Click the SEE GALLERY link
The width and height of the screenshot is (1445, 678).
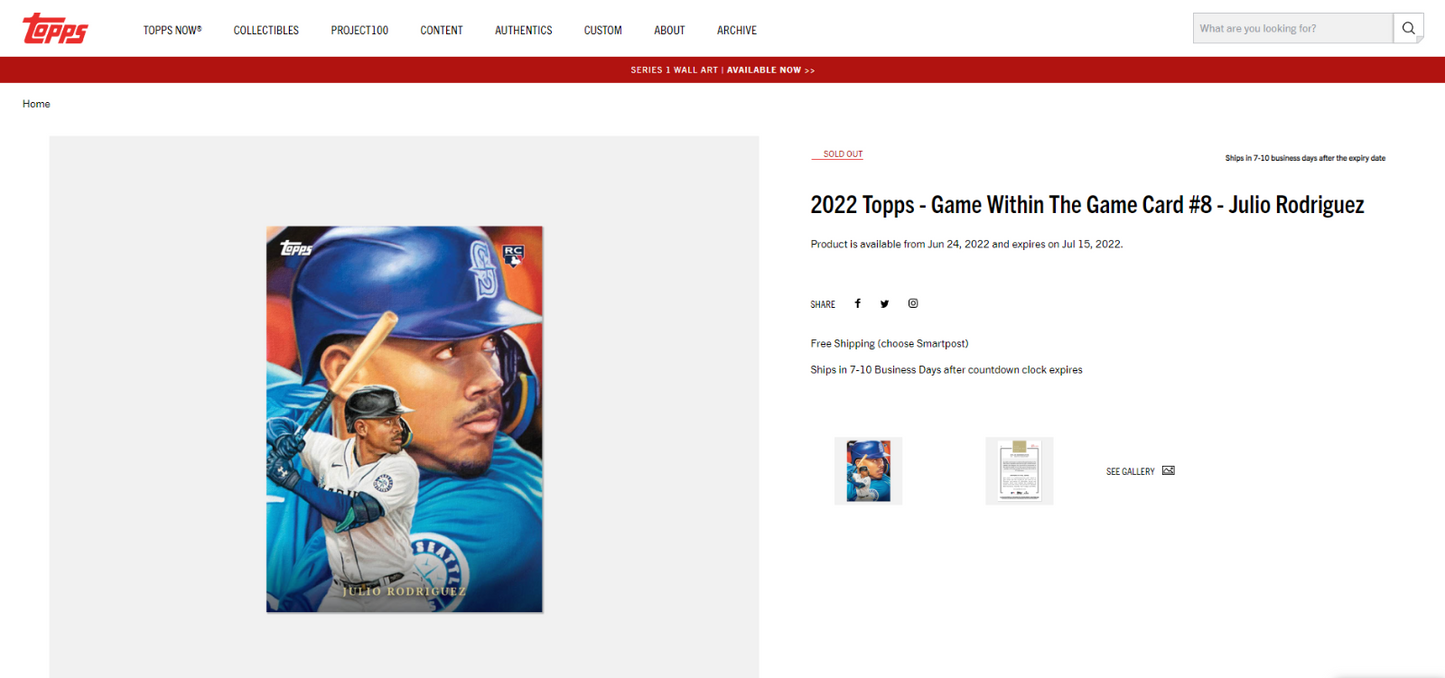[1130, 471]
